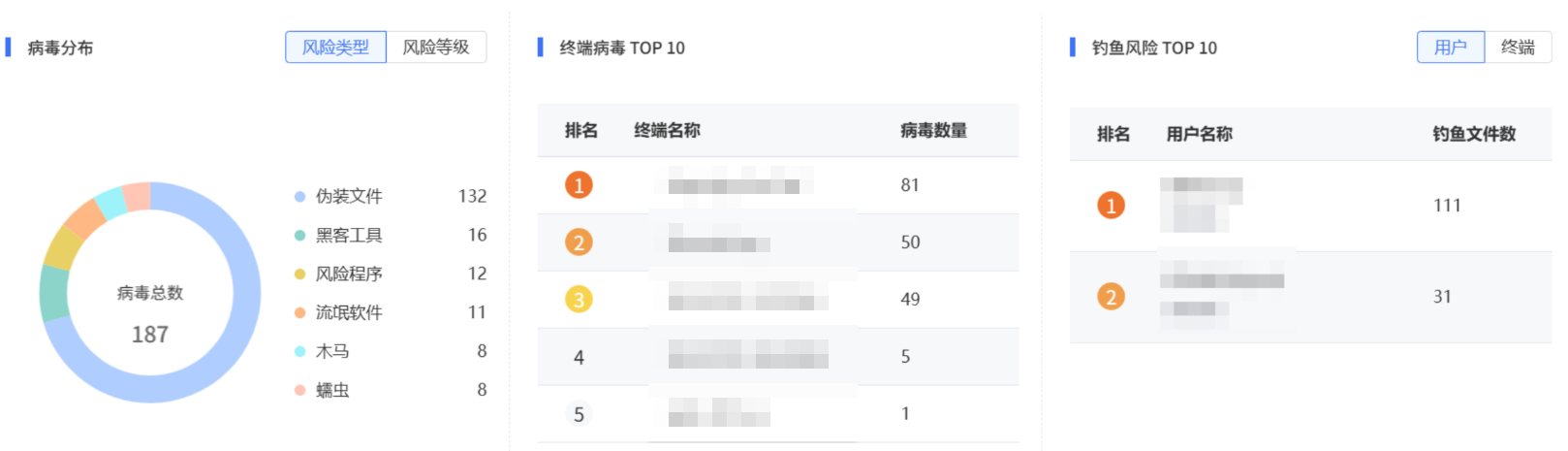Click rank 2 badge in terminal virus list

pos(579,242)
